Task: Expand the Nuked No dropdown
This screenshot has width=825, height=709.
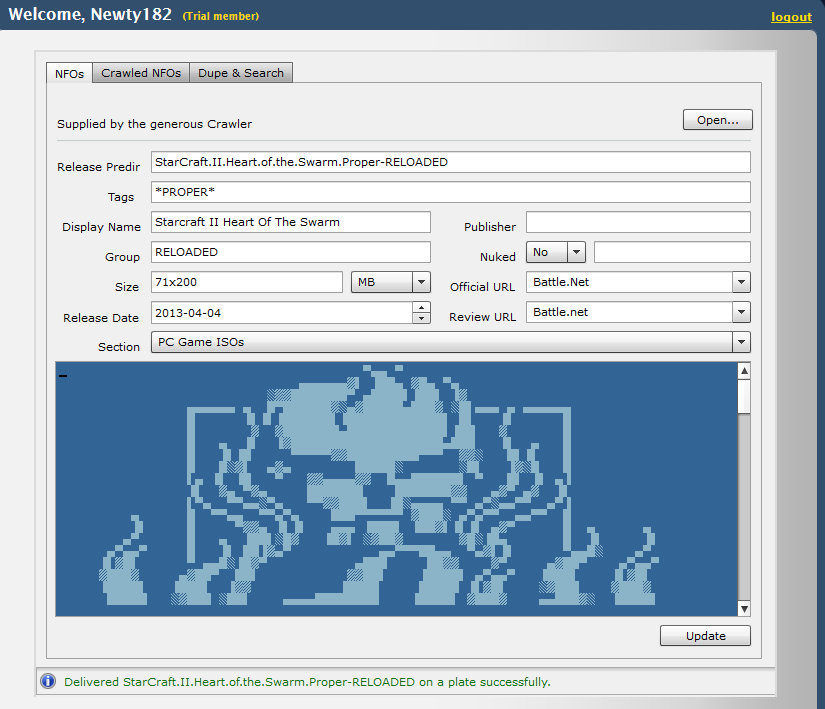Action: click(556, 252)
